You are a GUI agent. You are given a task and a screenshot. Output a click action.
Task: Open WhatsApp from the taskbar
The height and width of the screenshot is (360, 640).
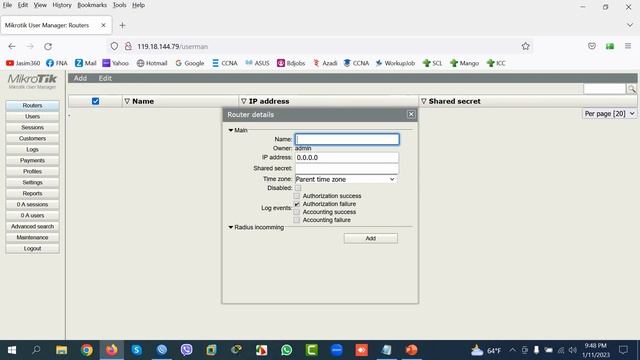[287, 350]
